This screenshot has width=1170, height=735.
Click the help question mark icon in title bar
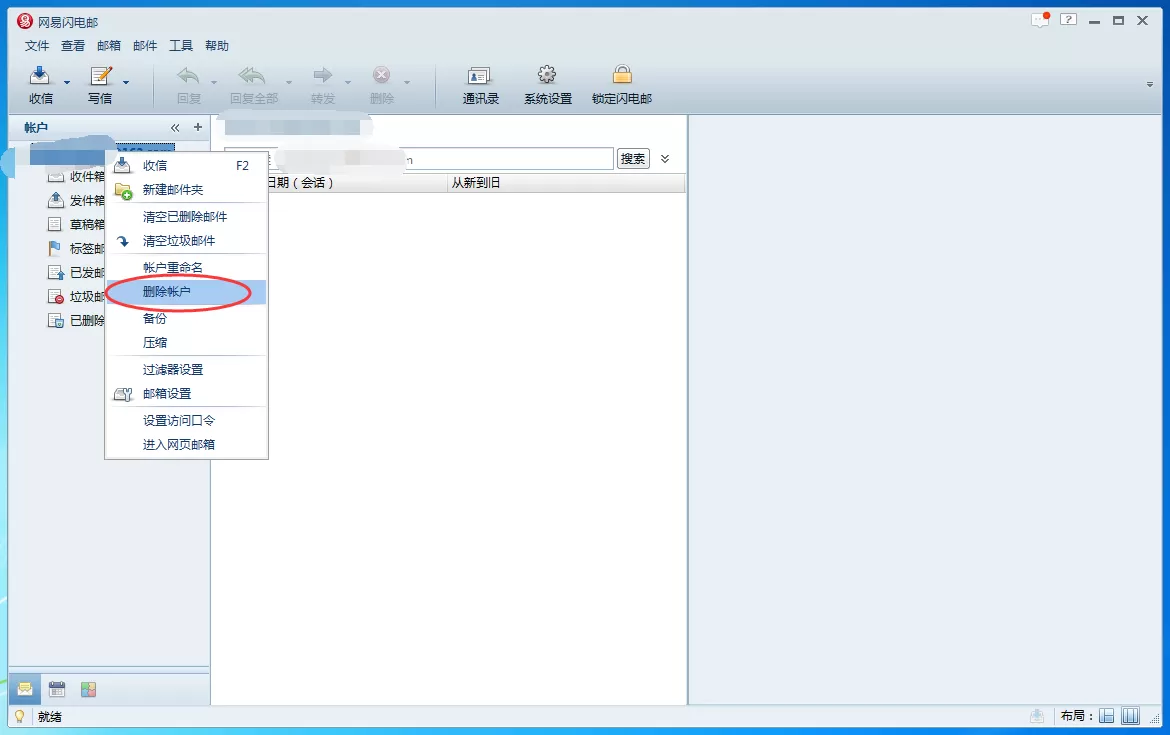[x=1069, y=20]
